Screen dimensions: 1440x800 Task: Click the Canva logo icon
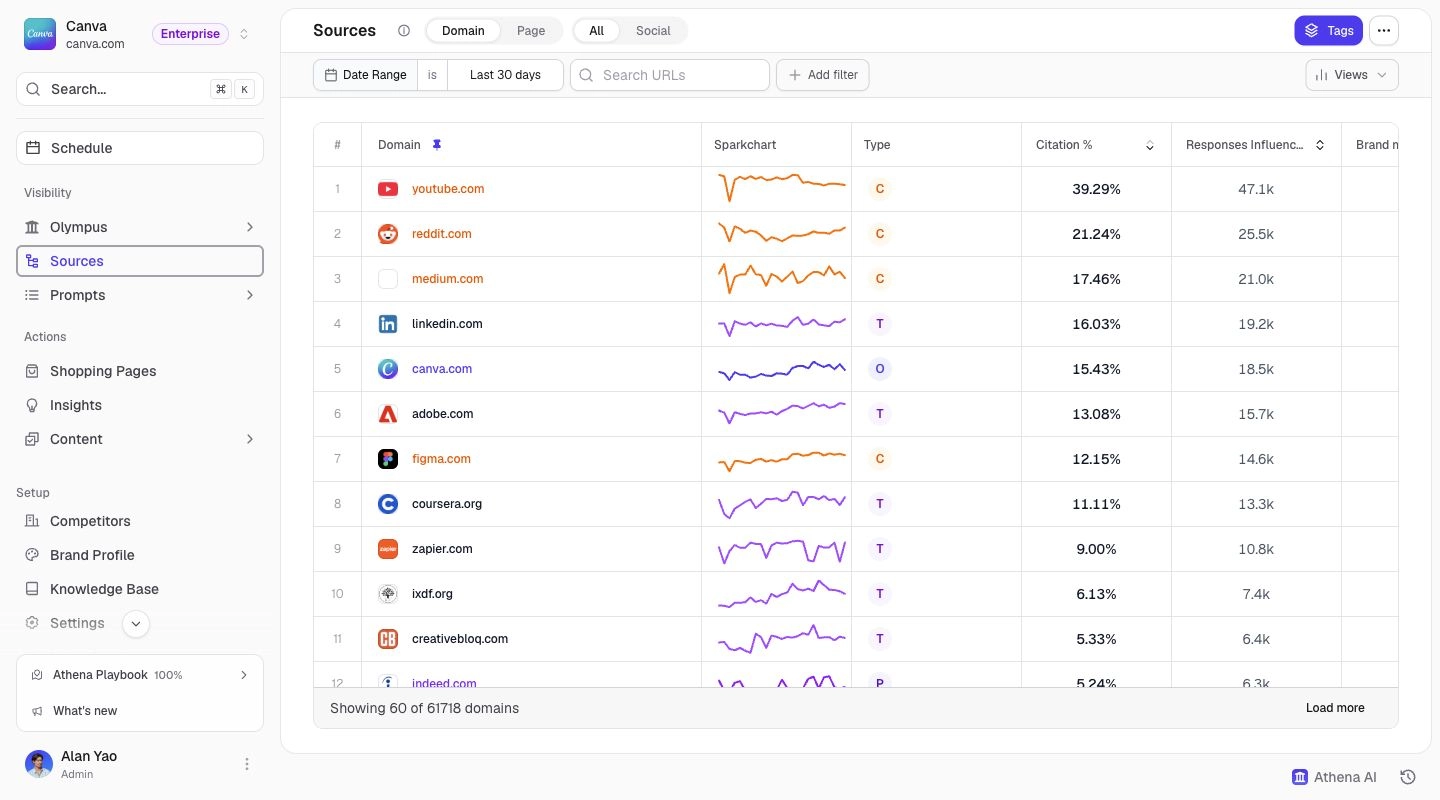point(40,34)
